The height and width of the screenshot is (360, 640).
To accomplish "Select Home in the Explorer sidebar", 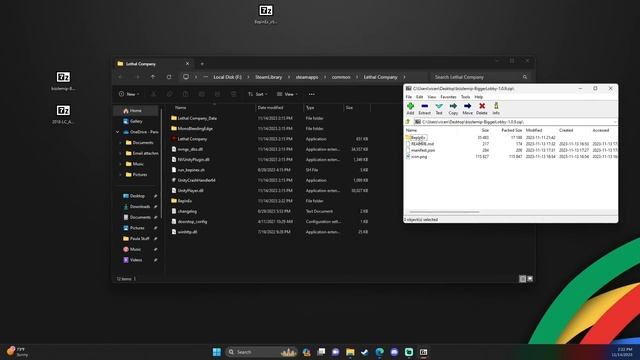I will [x=136, y=111].
